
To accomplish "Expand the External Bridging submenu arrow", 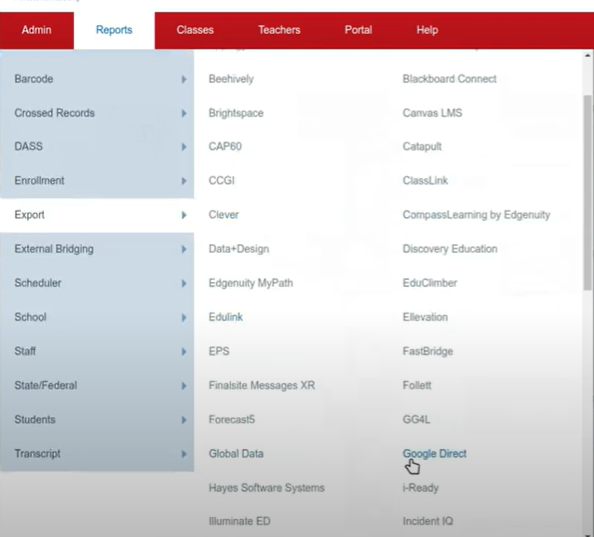I will pos(184,249).
